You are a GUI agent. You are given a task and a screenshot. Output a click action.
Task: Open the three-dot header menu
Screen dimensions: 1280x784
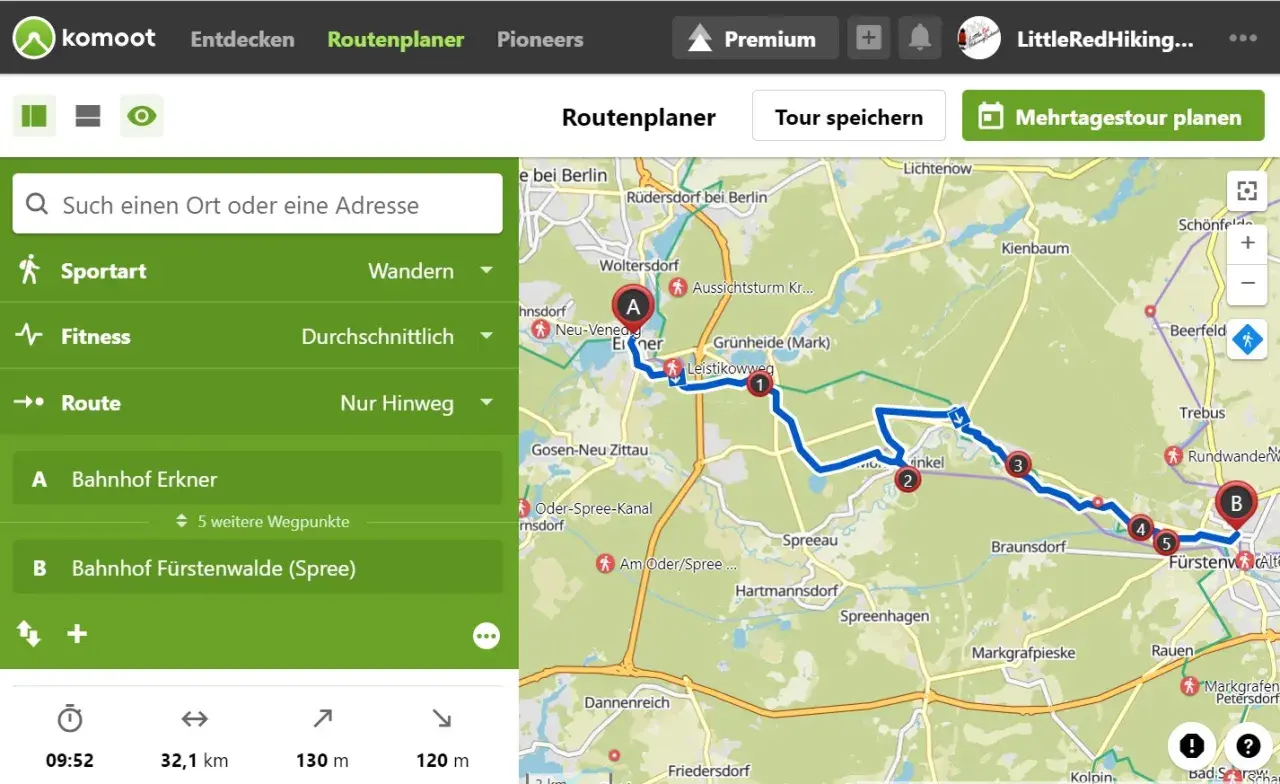coord(1243,38)
